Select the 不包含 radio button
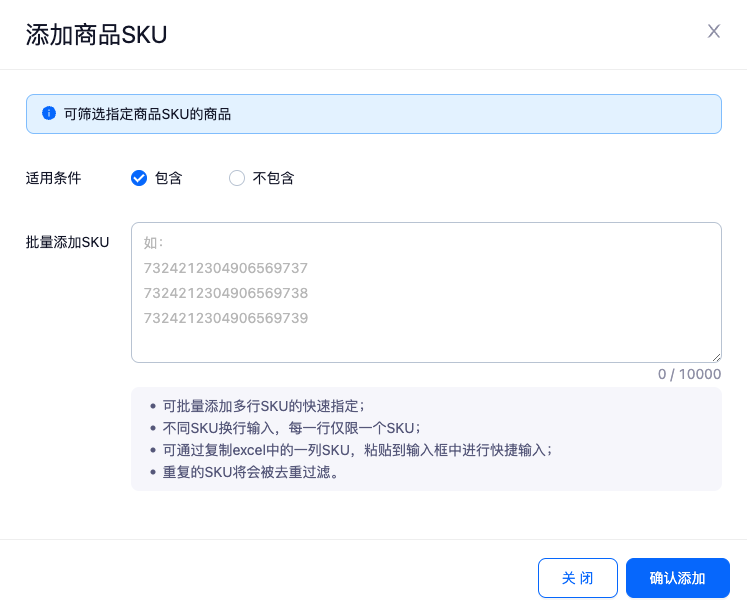 coord(237,178)
